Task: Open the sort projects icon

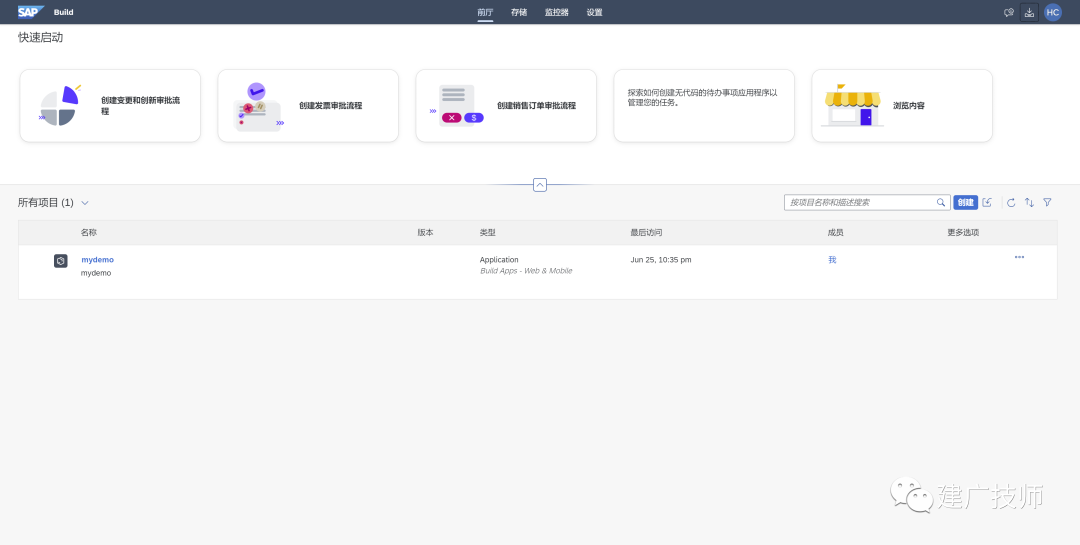Action: click(x=1029, y=203)
